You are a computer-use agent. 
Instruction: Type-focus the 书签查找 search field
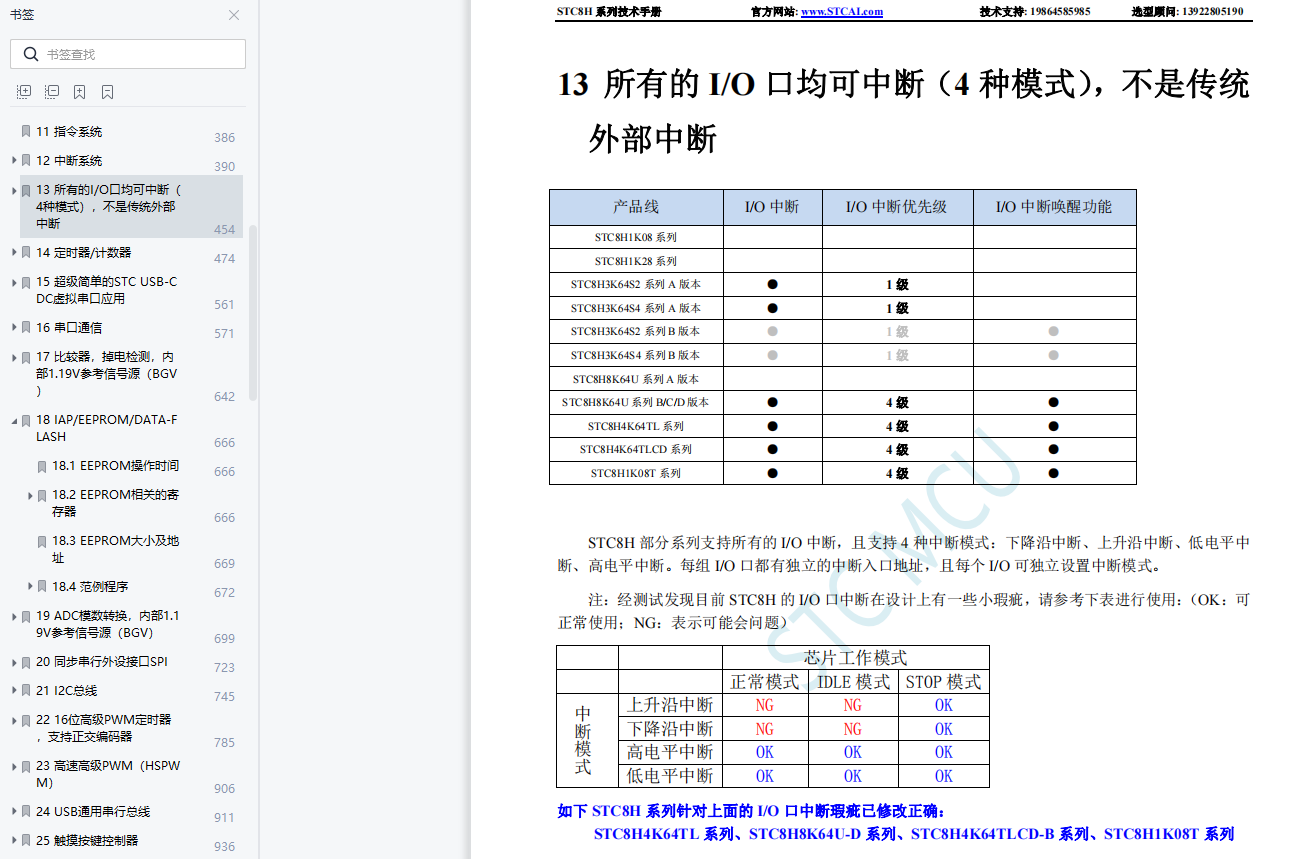(x=128, y=54)
